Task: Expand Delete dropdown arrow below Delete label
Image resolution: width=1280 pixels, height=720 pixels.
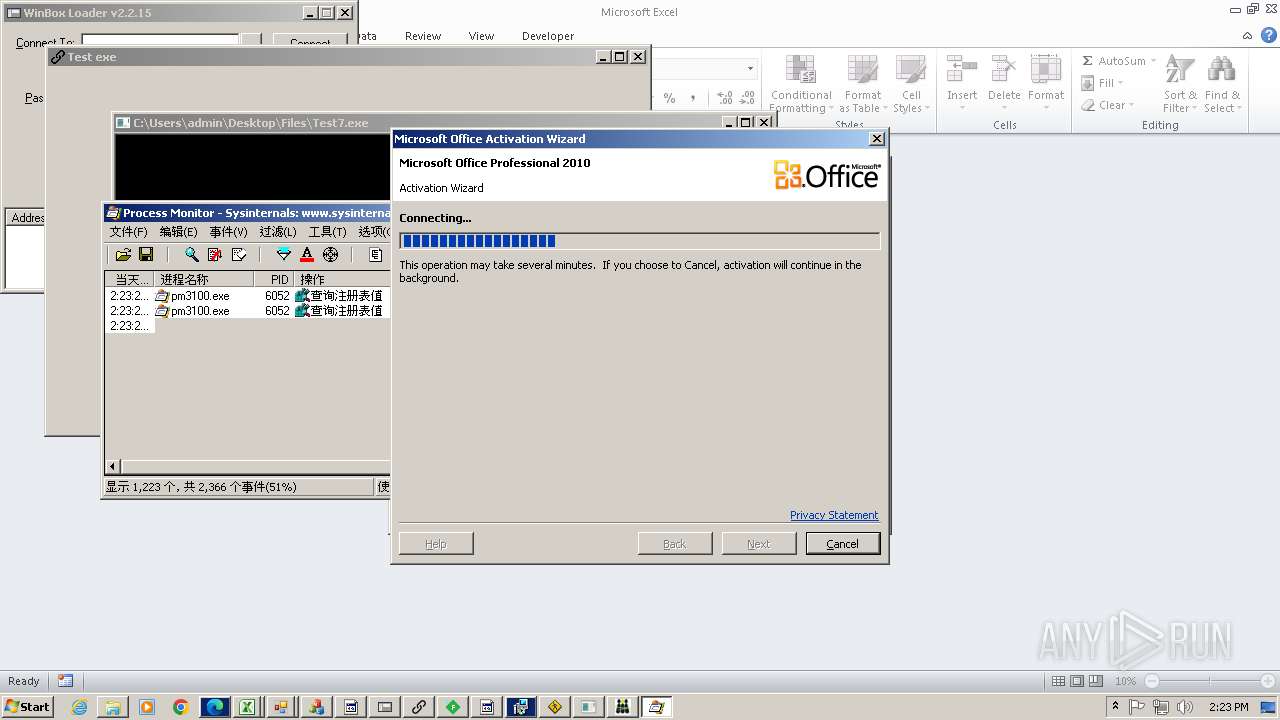Action: pyautogui.click(x=1004, y=107)
